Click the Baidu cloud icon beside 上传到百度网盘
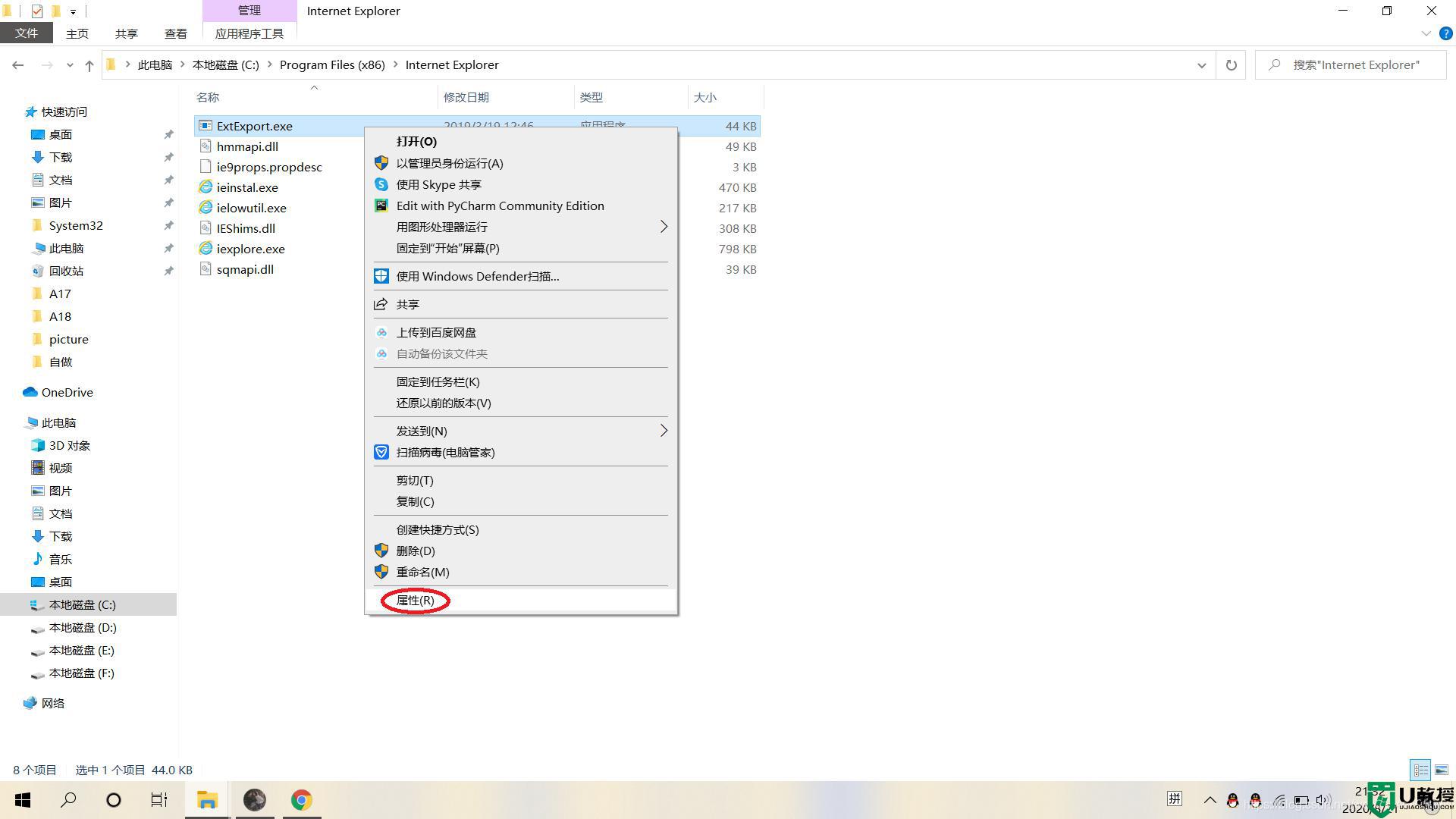The image size is (1456, 819). tap(381, 332)
